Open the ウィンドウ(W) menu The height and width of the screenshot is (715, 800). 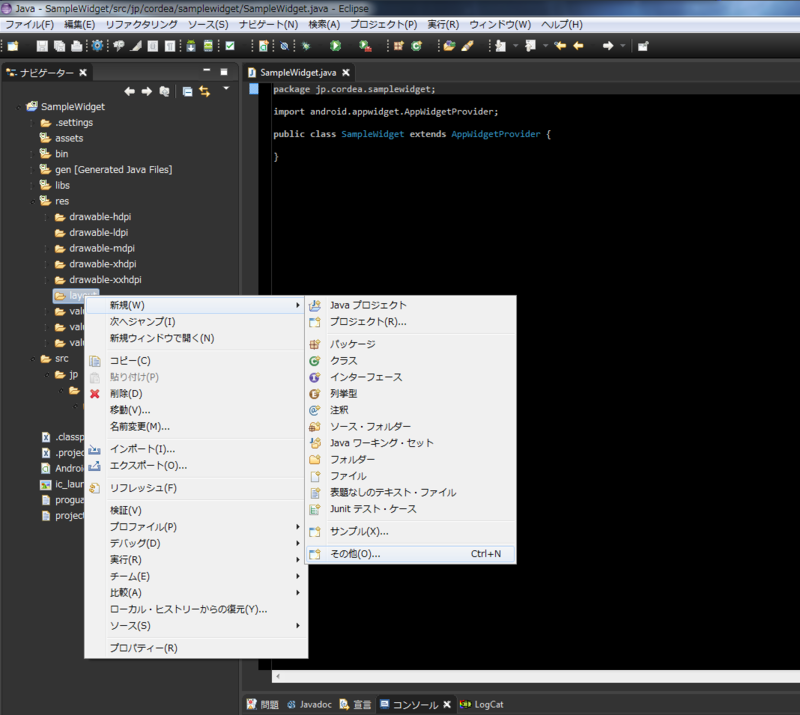click(500, 24)
